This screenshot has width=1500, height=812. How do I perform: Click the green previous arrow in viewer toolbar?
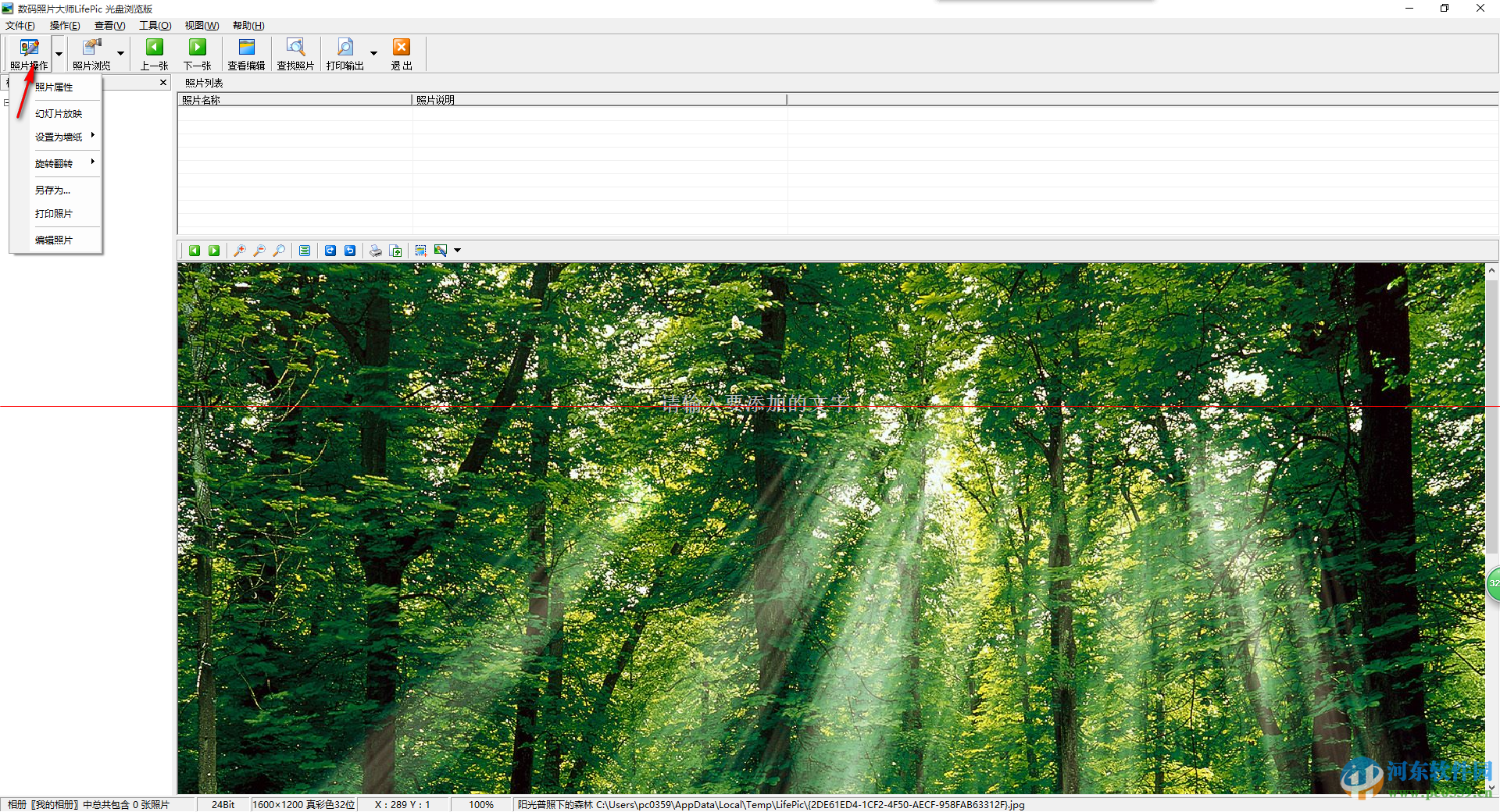[x=195, y=251]
